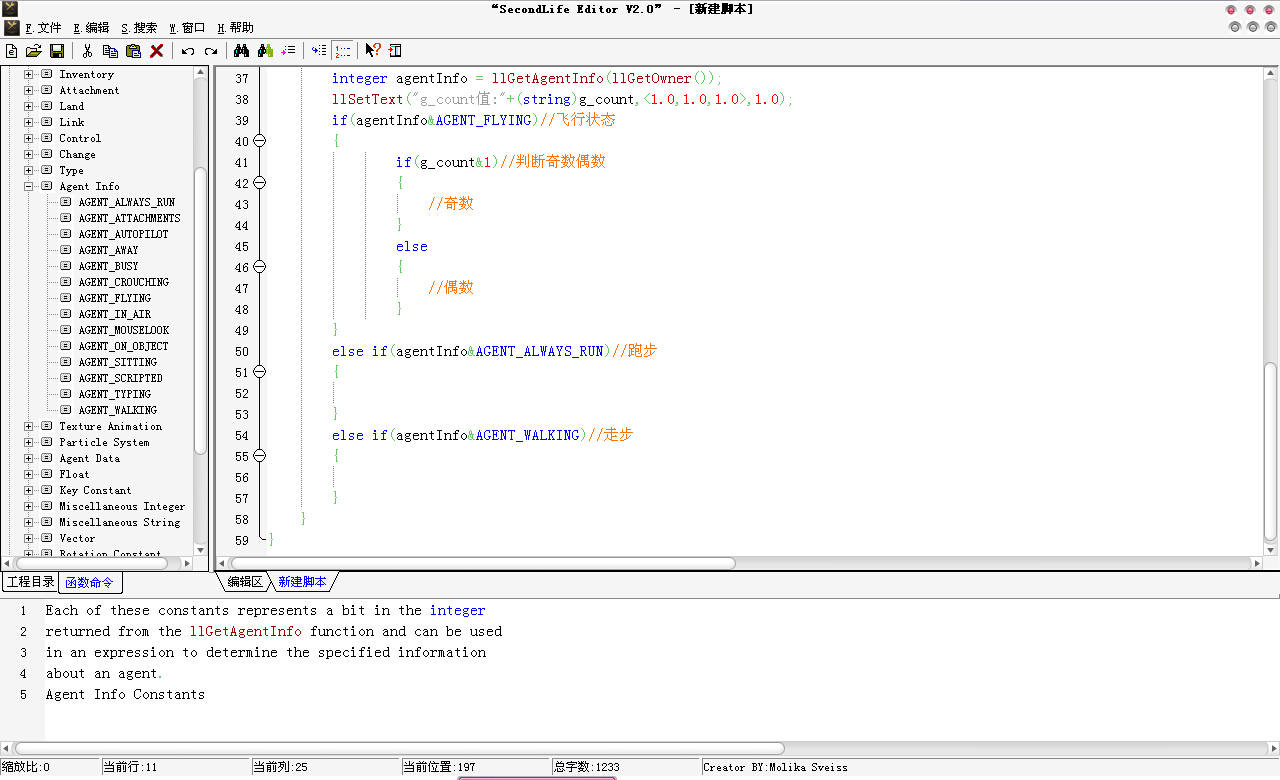Collapse the code fold at line 40
1280x780 pixels.
click(x=259, y=141)
